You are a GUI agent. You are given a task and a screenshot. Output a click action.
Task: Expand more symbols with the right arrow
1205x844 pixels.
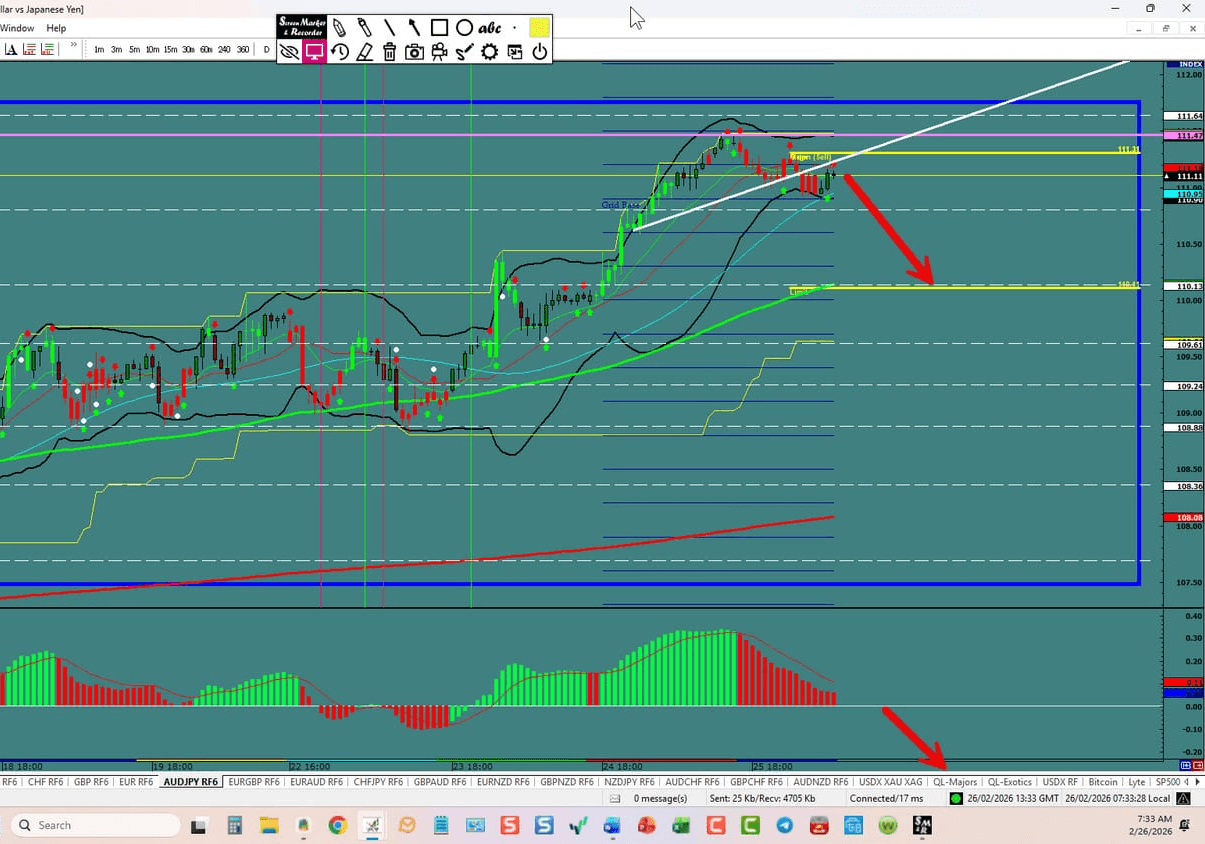(x=1197, y=782)
